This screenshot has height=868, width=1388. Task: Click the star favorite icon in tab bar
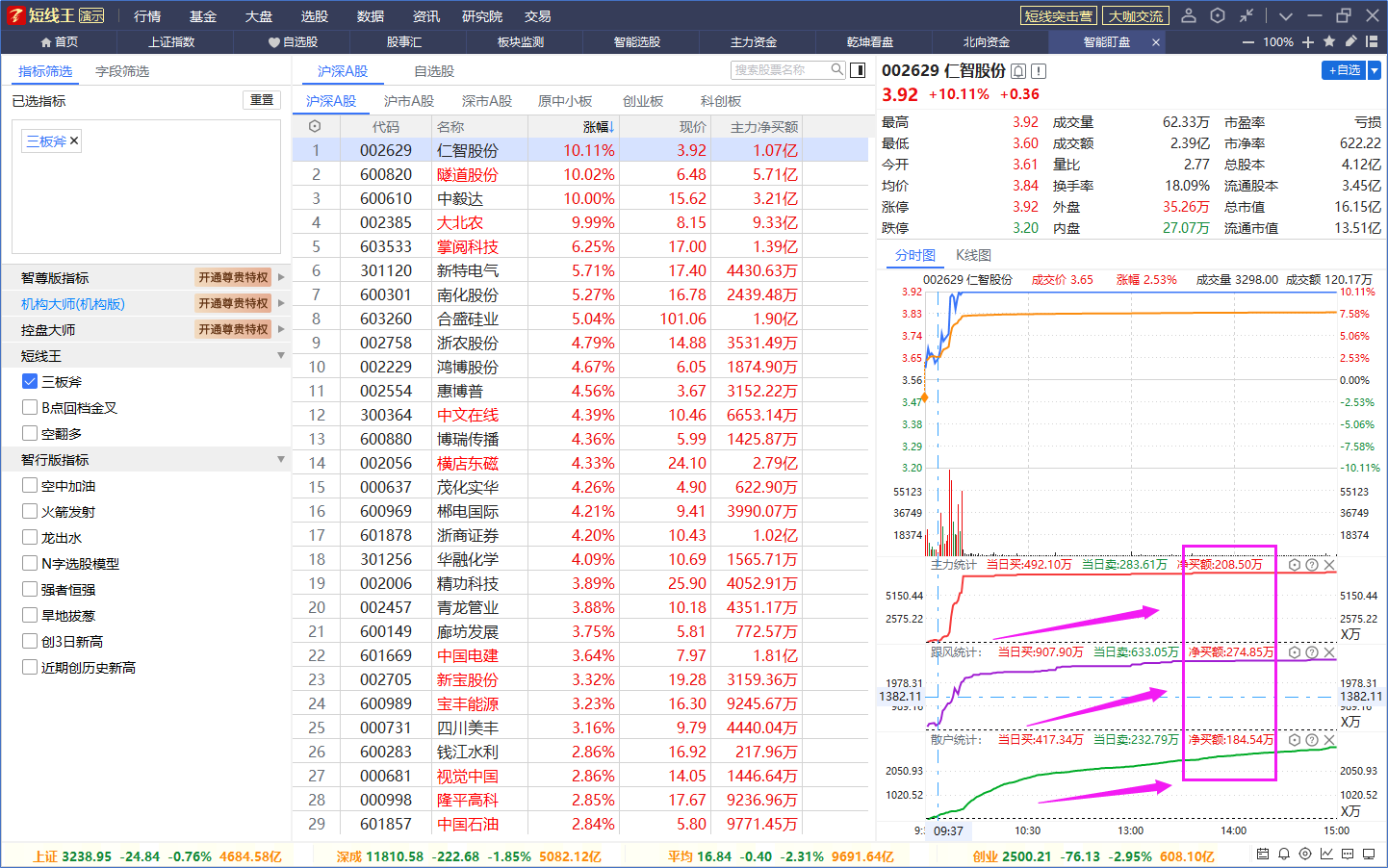tap(1329, 41)
